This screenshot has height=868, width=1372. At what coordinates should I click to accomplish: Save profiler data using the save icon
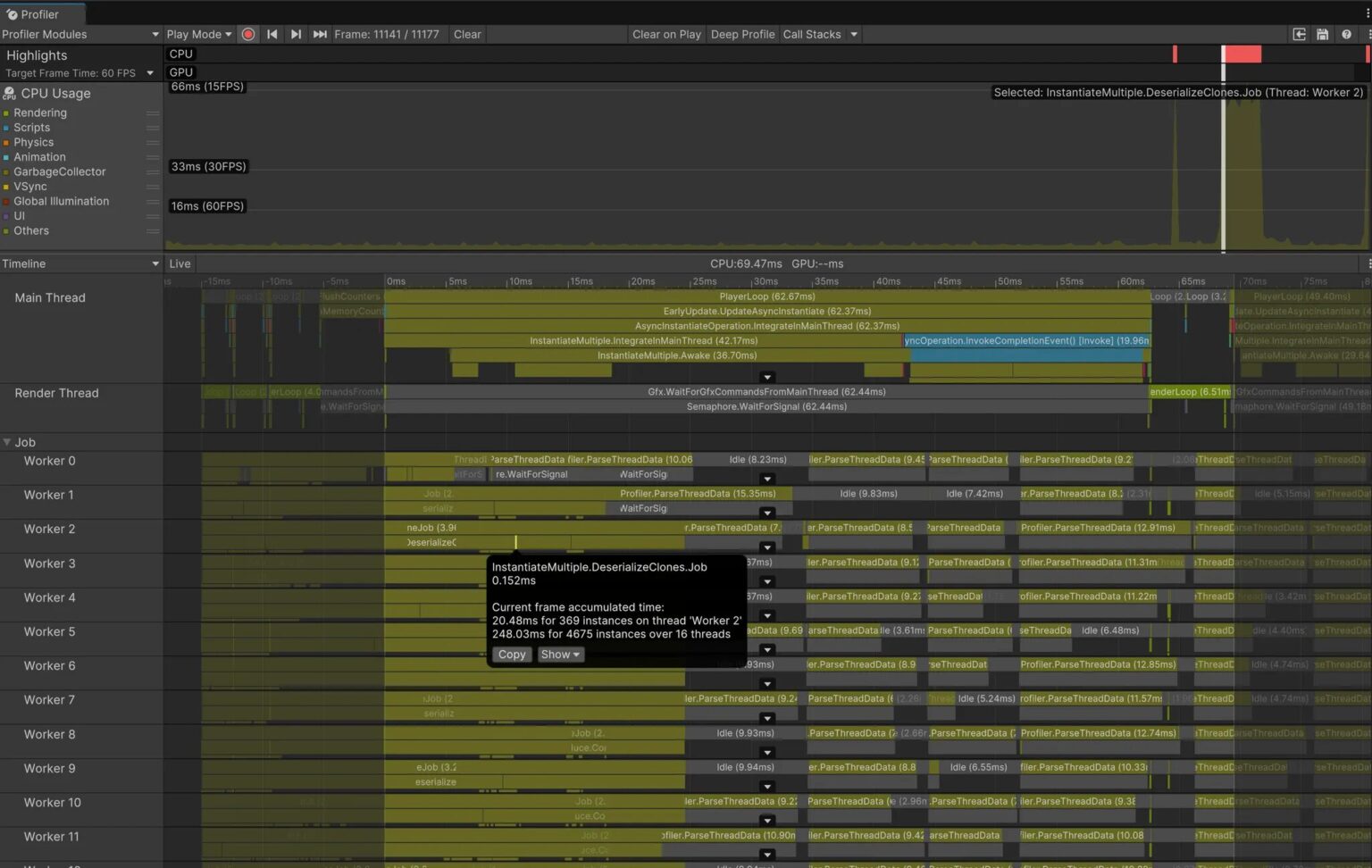pyautogui.click(x=1323, y=34)
